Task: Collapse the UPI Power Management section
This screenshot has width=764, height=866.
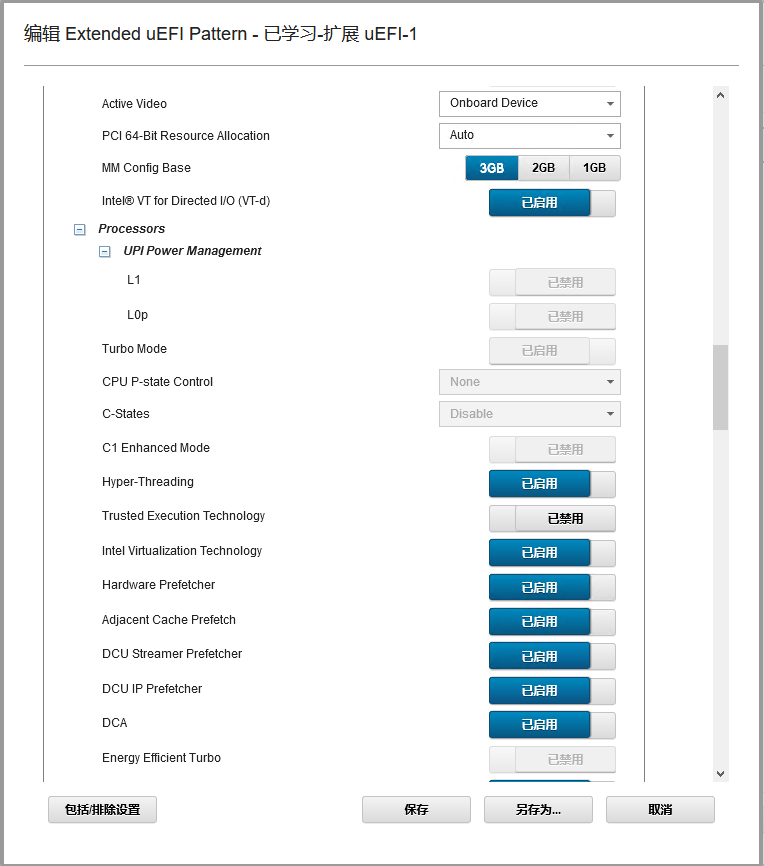Action: pos(104,252)
